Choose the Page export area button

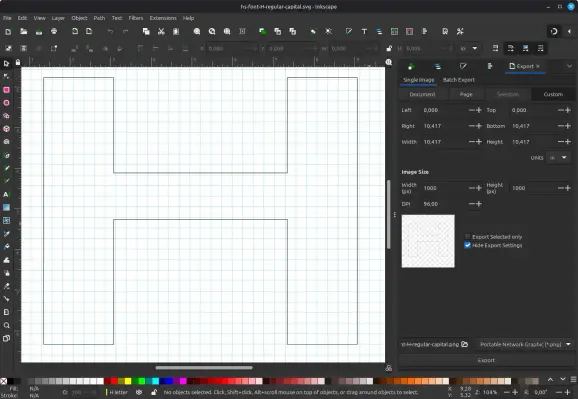466,94
